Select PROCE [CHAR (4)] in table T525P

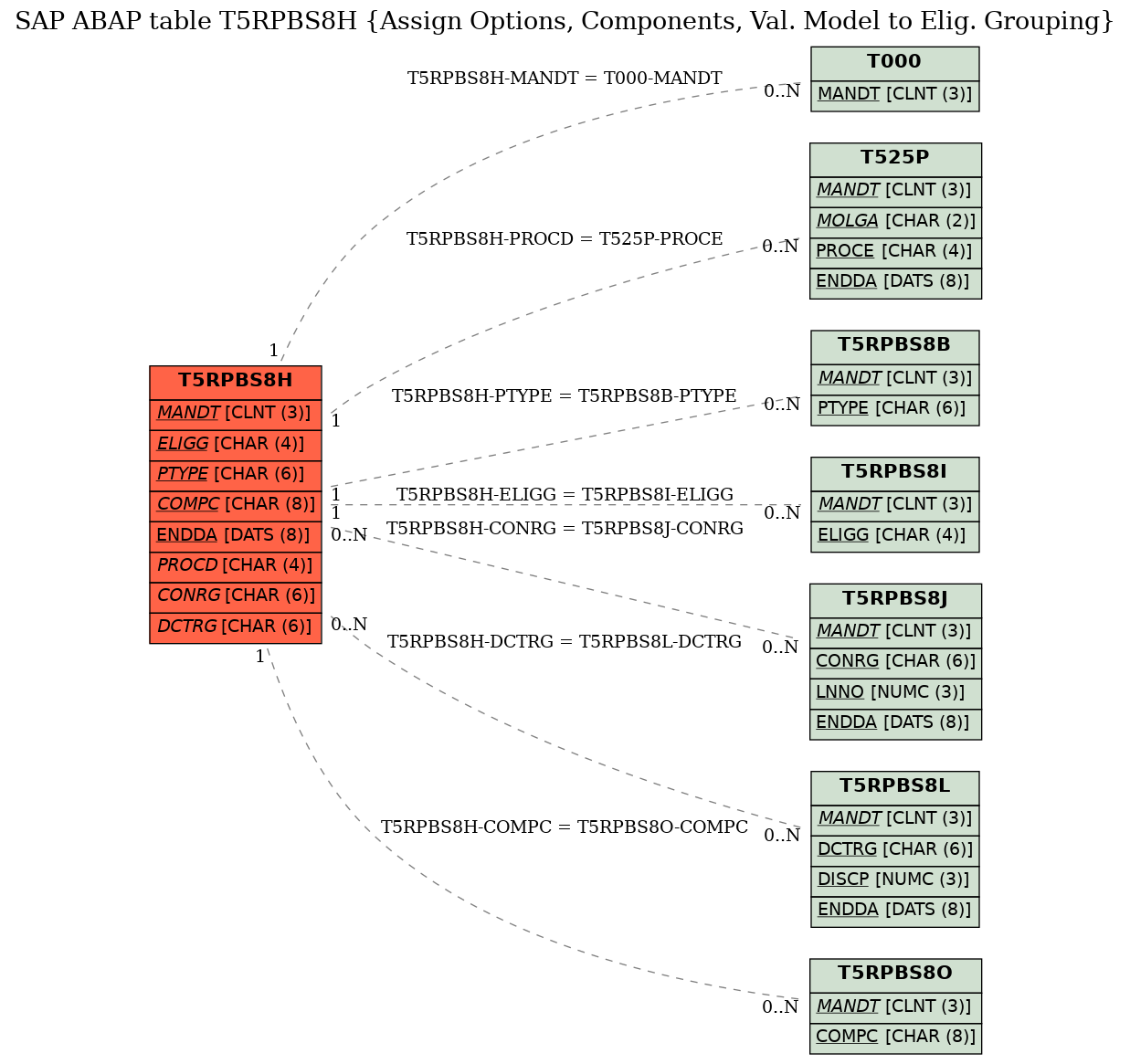tap(895, 251)
